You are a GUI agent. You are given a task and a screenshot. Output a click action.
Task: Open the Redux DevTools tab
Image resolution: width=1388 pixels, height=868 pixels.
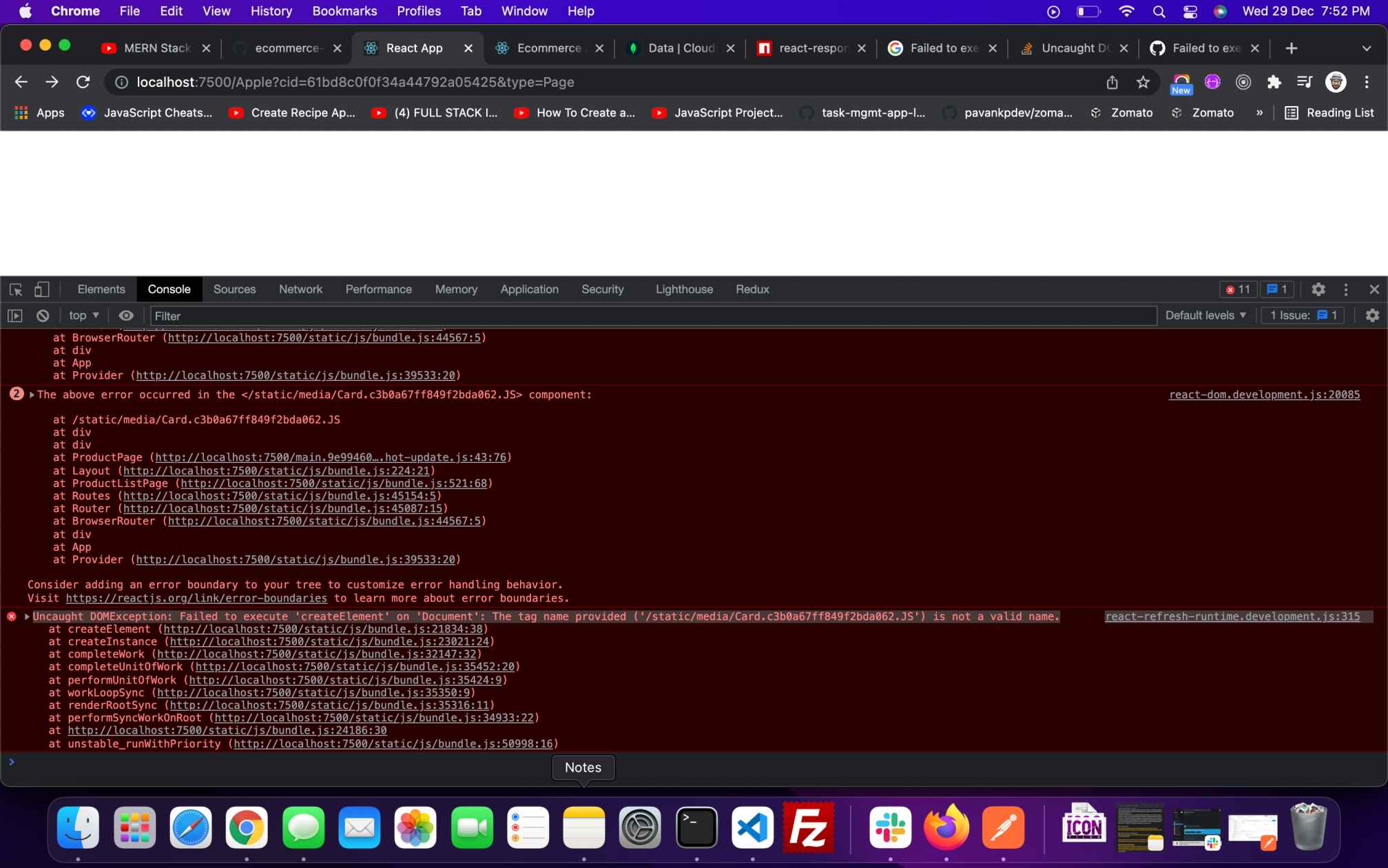click(x=752, y=289)
